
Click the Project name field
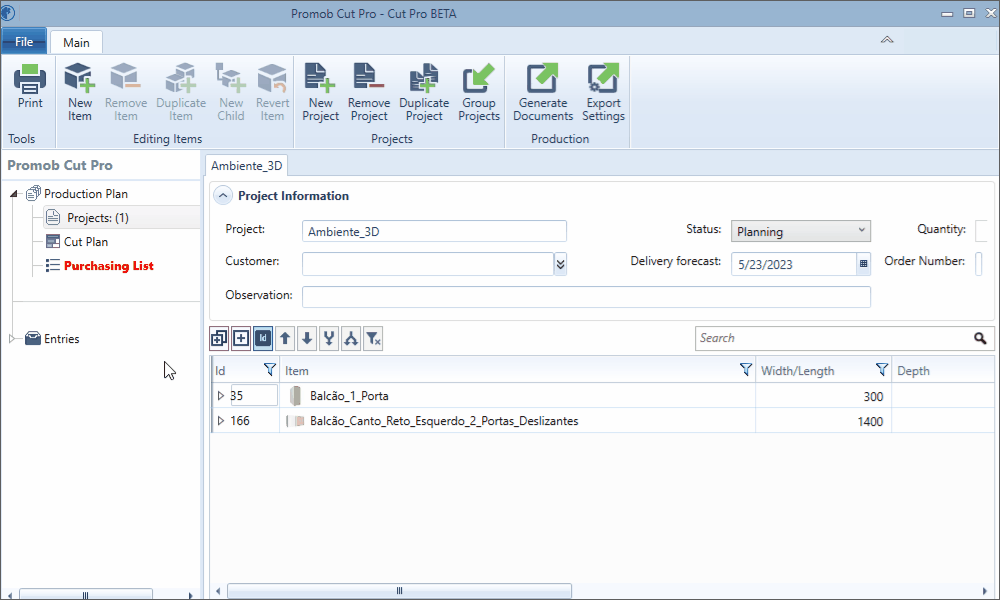(x=434, y=231)
